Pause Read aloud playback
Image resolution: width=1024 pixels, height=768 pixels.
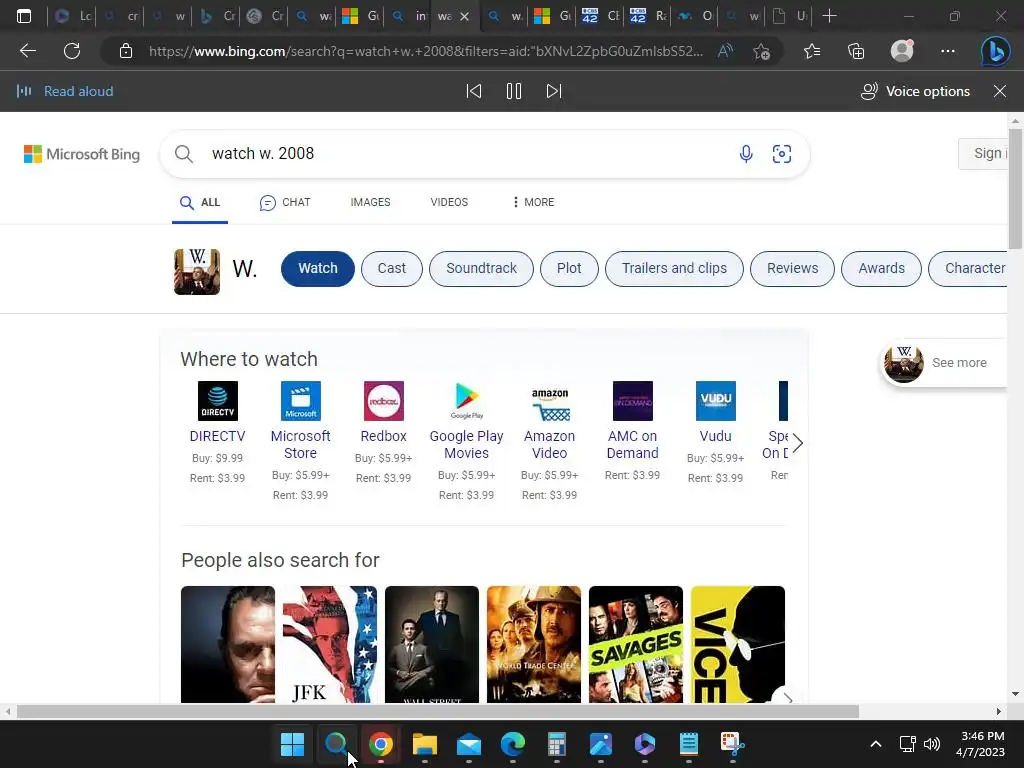click(514, 91)
